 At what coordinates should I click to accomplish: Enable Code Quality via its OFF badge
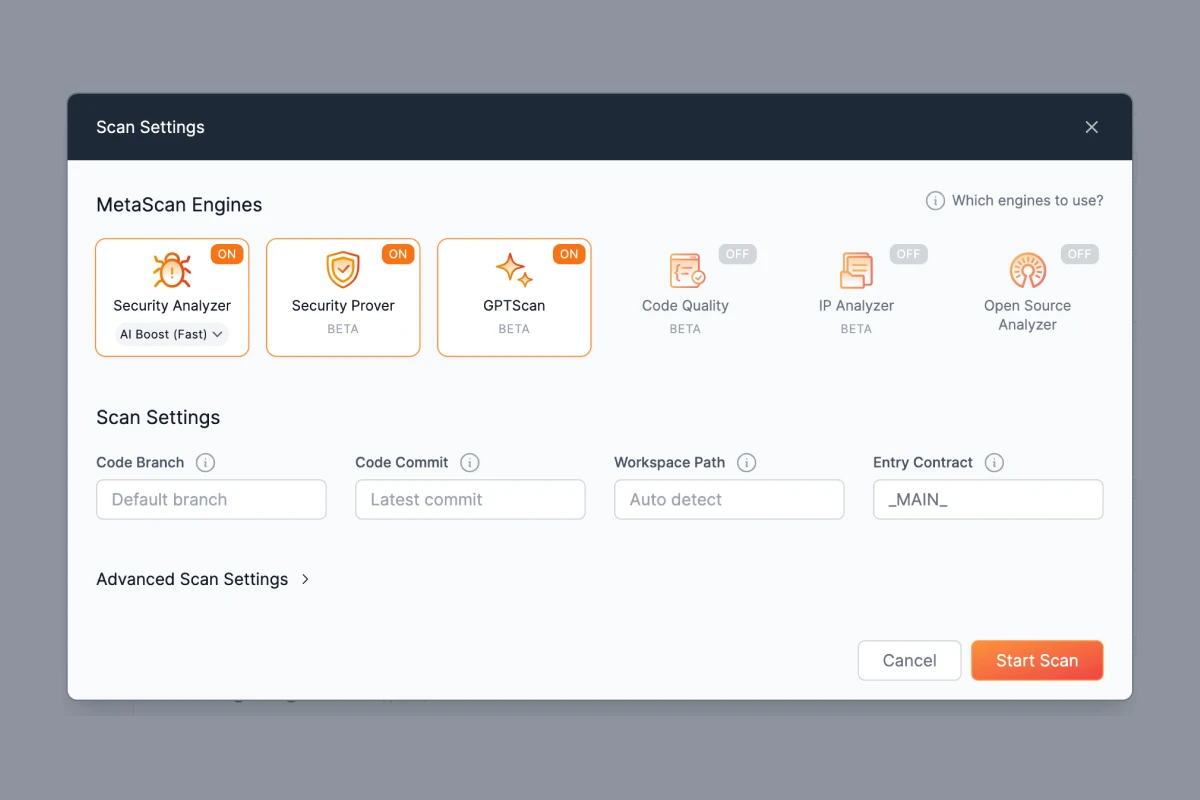coord(737,254)
